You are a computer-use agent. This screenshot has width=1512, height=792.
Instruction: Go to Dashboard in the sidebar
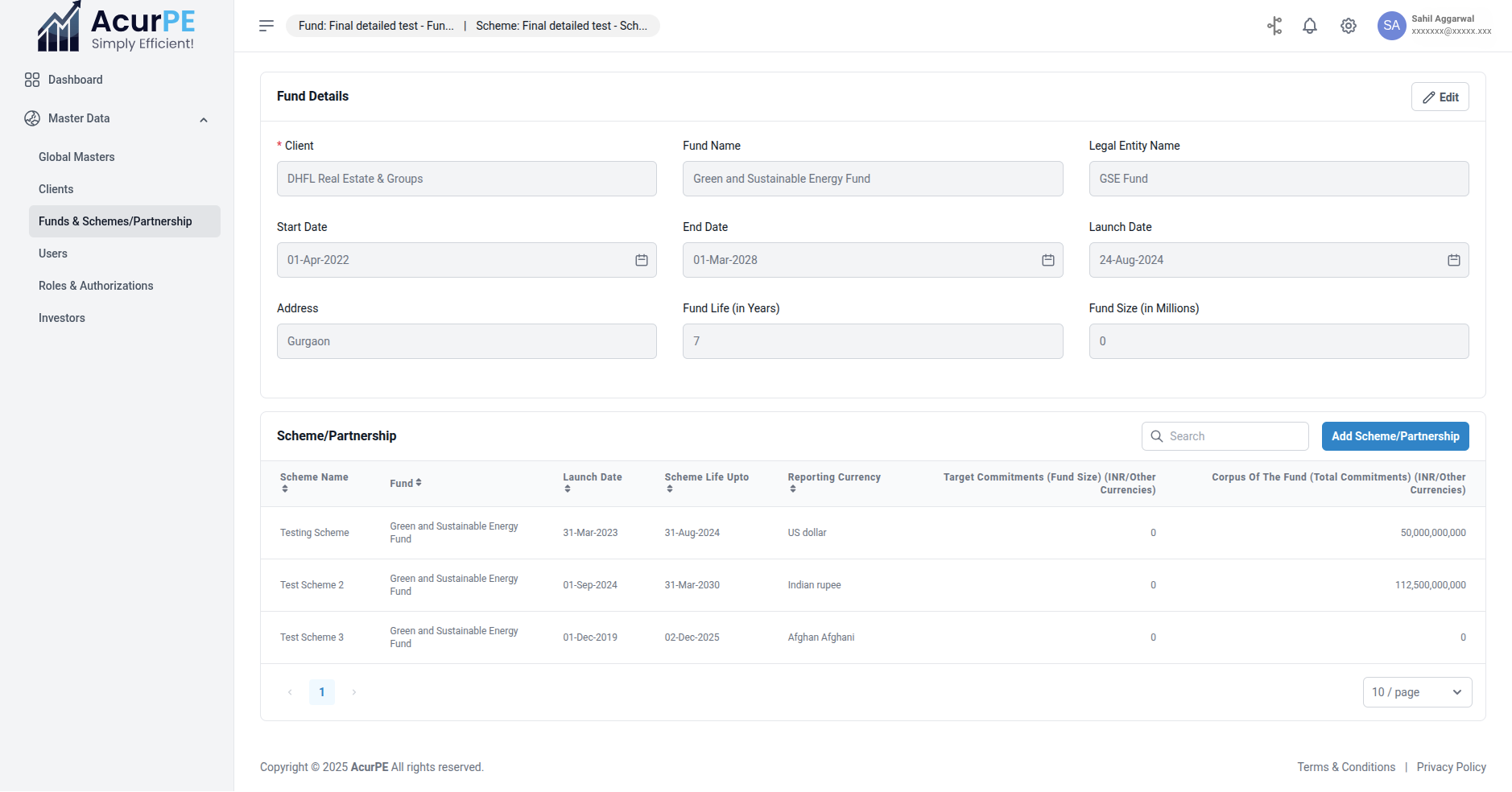tap(75, 80)
